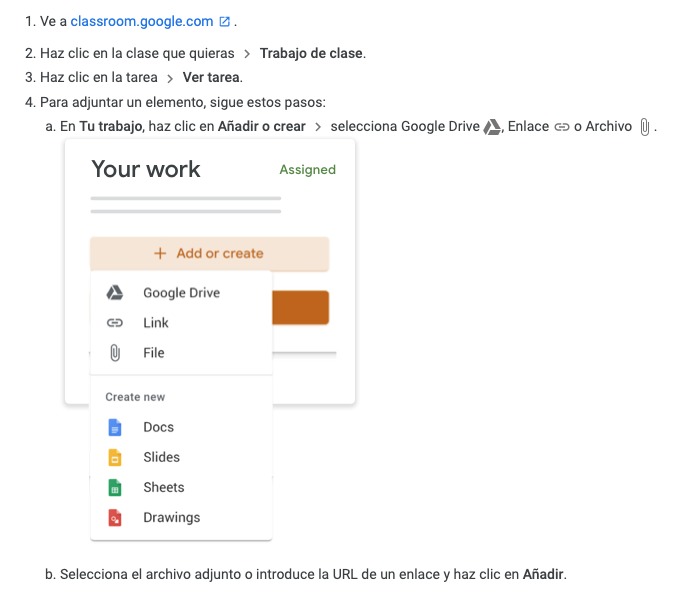The height and width of the screenshot is (595, 700).
Task: Click the Google Drive triangle icon in menu
Action: (115, 292)
